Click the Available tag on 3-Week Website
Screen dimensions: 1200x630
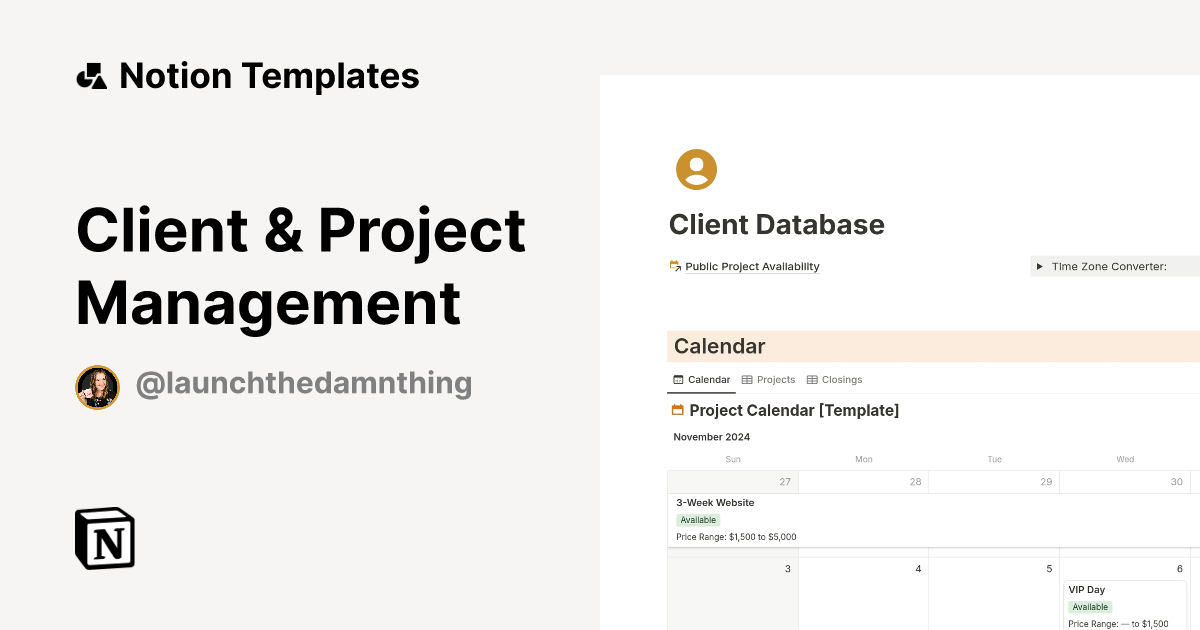click(x=698, y=520)
